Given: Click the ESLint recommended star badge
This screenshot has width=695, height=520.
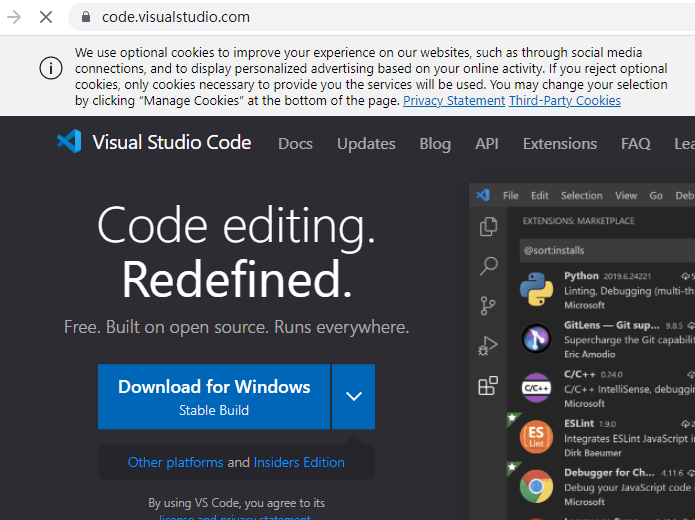Looking at the screenshot, I should pyautogui.click(x=513, y=418).
